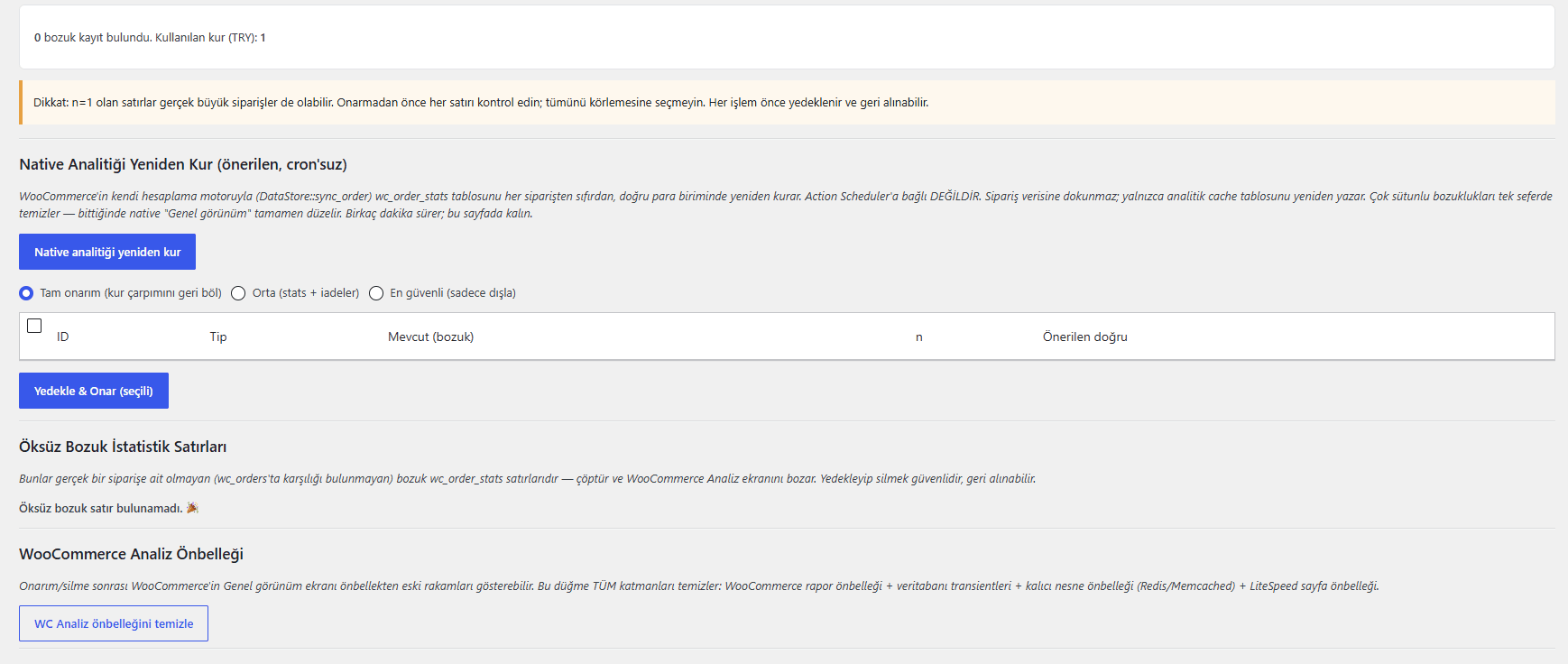Image resolution: width=1568 pixels, height=664 pixels.
Task: Click the orange 'Dikkat' warning notice
Action: (x=787, y=102)
